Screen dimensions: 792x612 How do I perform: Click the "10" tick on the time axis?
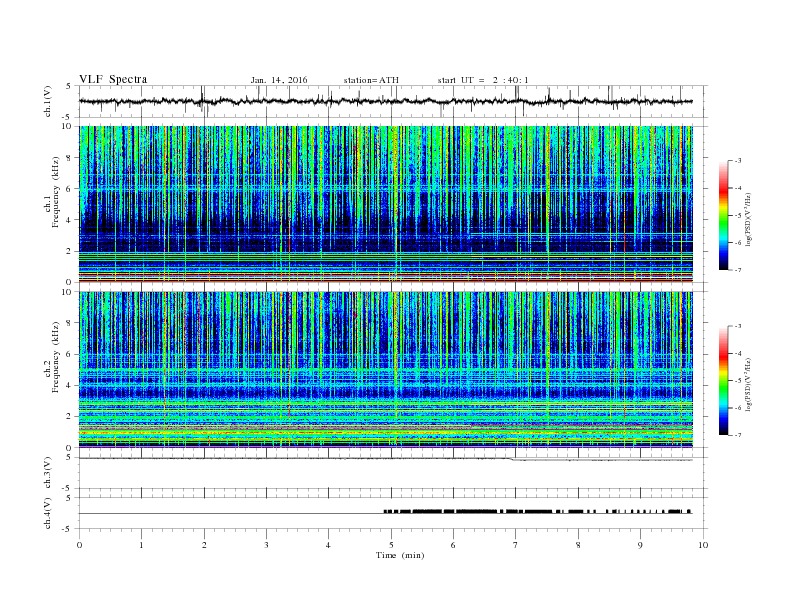[703, 545]
